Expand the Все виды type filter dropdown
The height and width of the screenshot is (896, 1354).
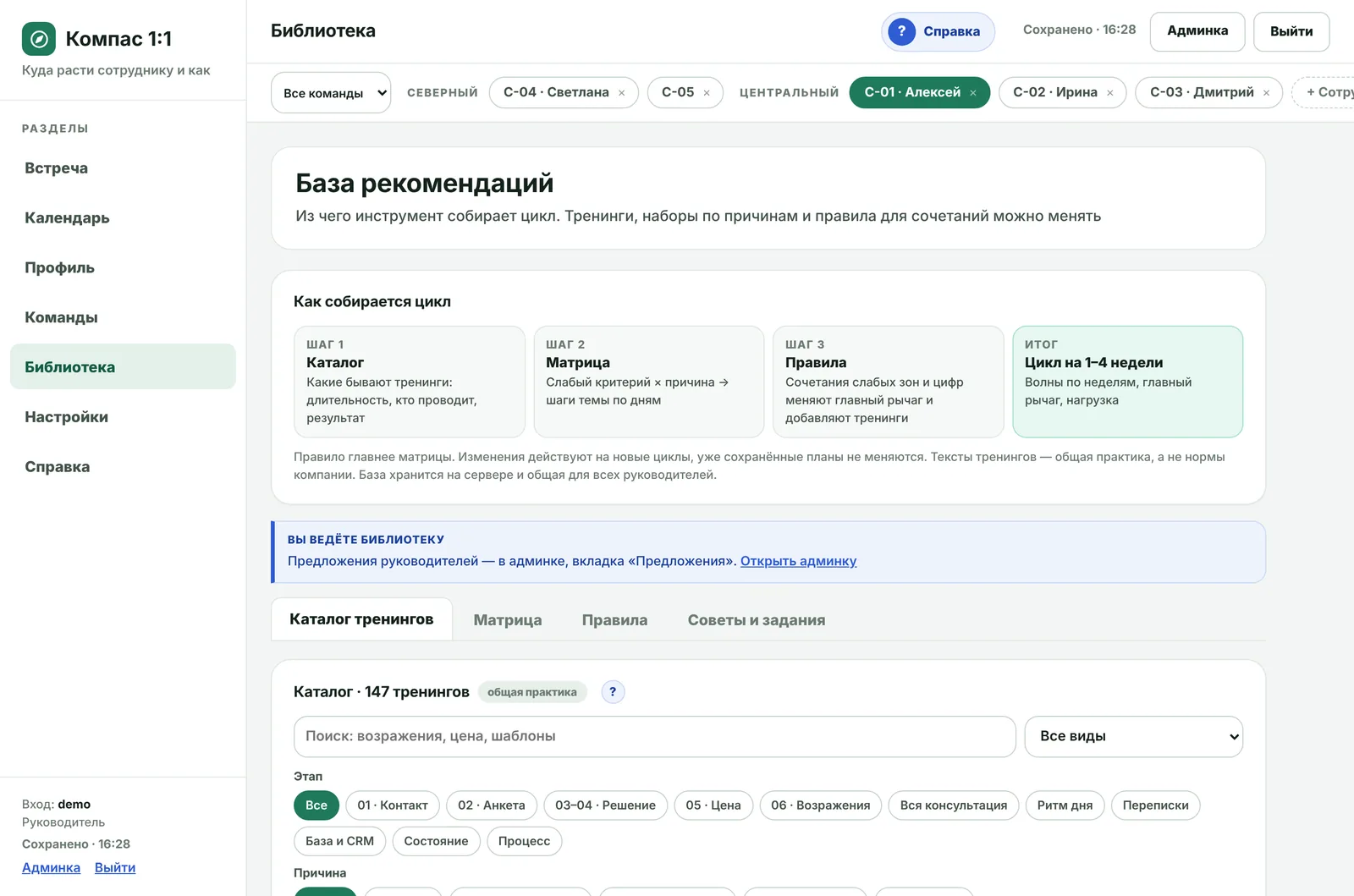1134,736
